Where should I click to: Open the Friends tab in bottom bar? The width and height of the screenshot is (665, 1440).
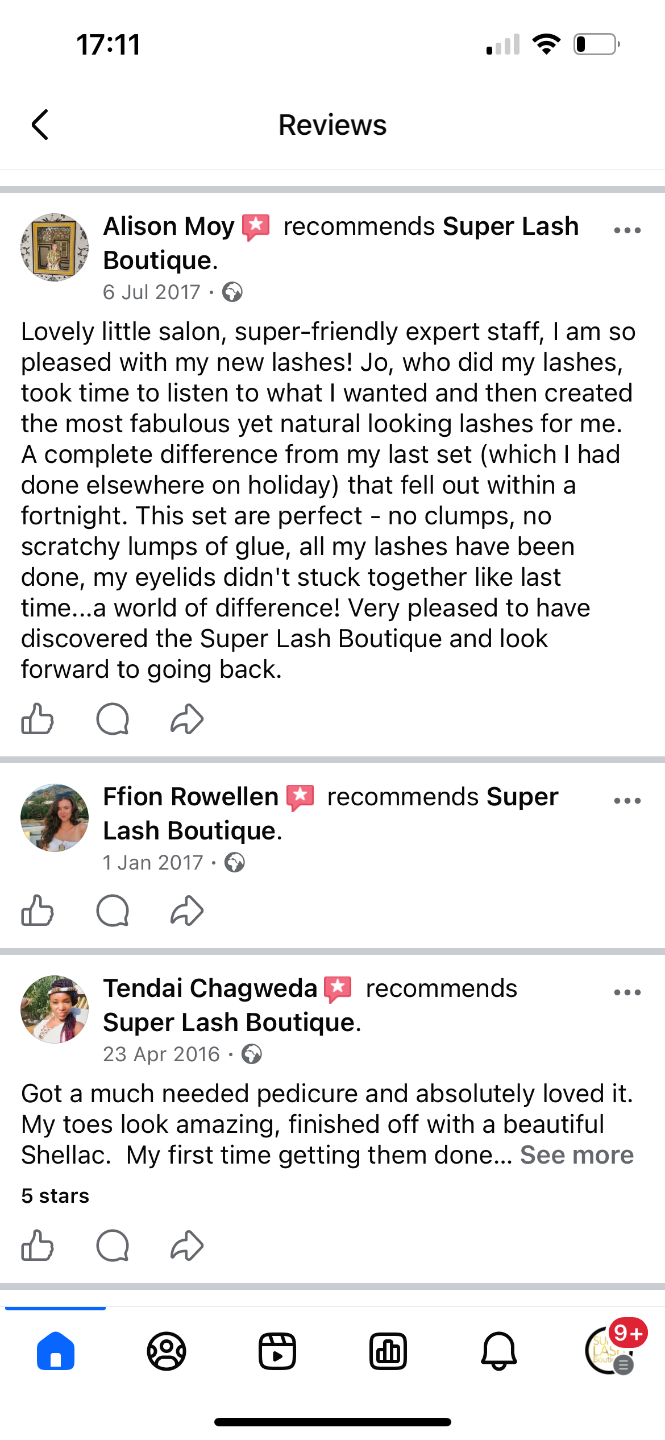pyautogui.click(x=166, y=1352)
